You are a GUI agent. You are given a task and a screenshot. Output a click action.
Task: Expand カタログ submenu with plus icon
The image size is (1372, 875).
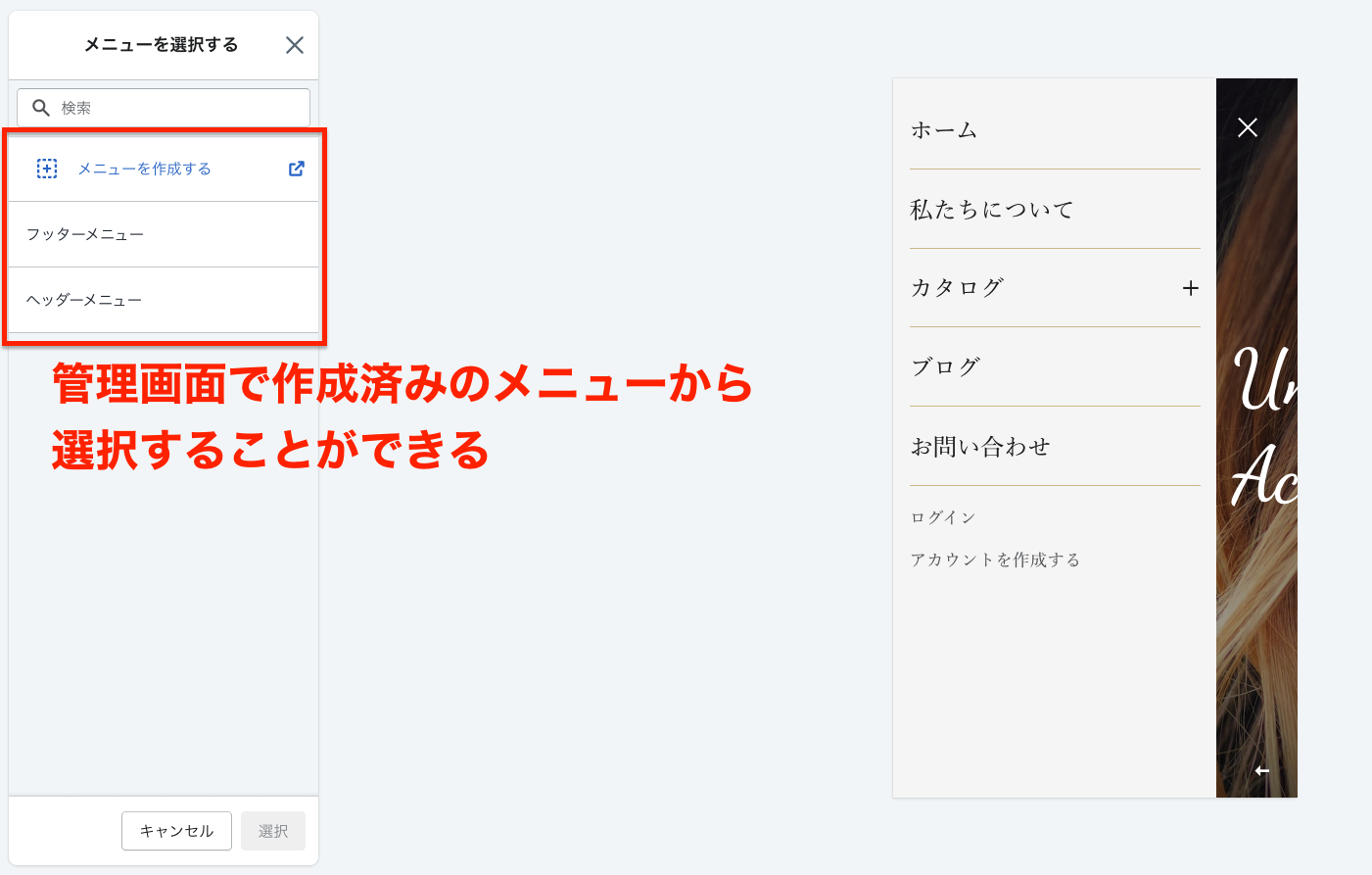pos(1190,288)
